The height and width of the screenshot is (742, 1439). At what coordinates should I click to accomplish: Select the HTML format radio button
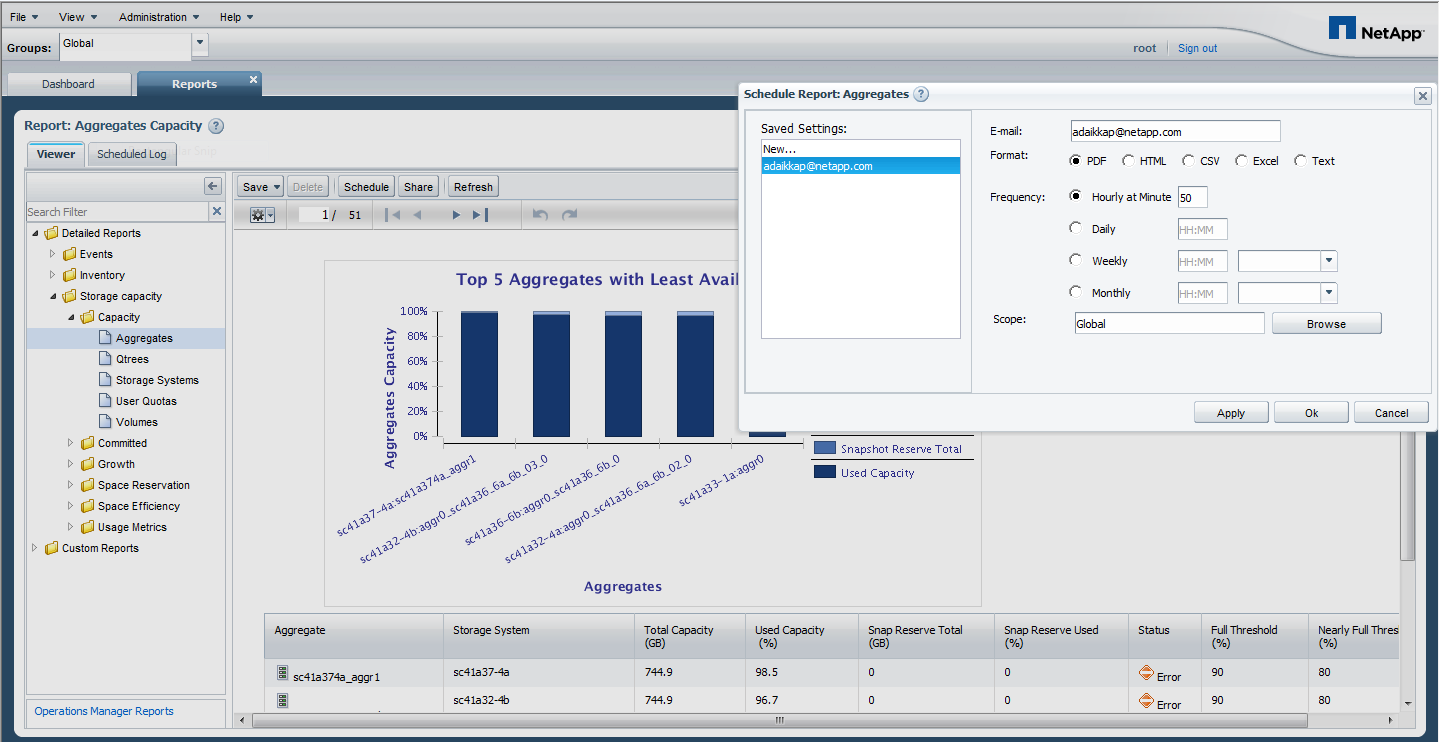point(1128,161)
